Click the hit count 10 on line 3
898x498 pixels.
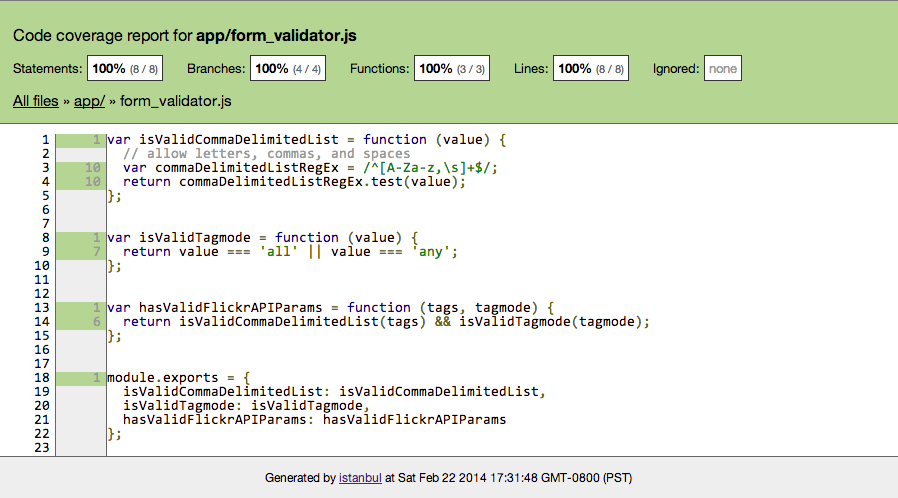click(93, 168)
